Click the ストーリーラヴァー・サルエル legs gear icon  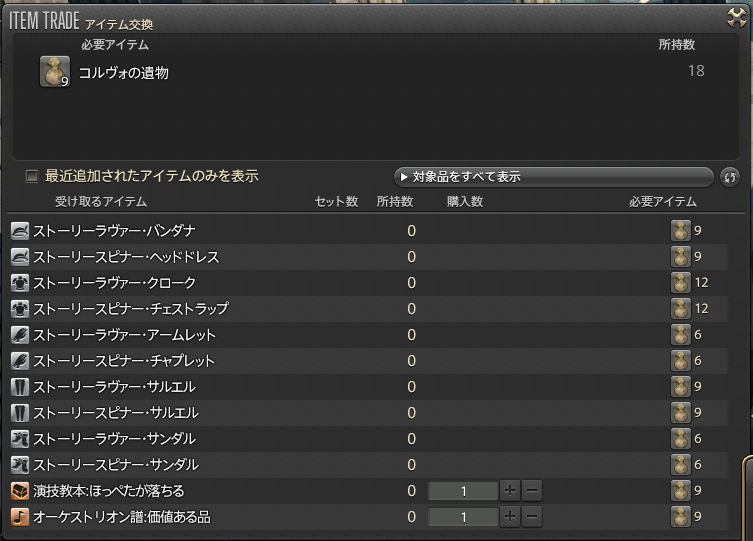[20, 387]
